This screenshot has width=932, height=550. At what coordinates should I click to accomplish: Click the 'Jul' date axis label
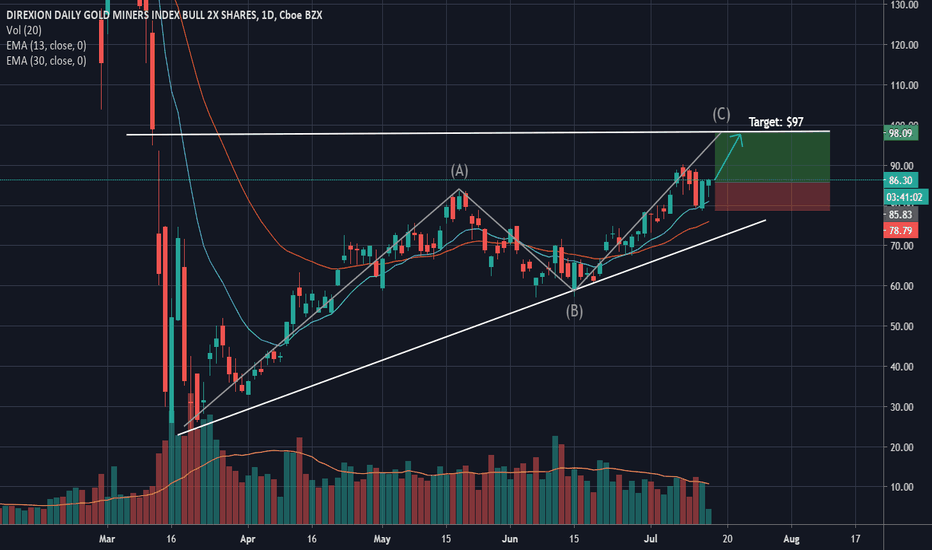tap(651, 539)
